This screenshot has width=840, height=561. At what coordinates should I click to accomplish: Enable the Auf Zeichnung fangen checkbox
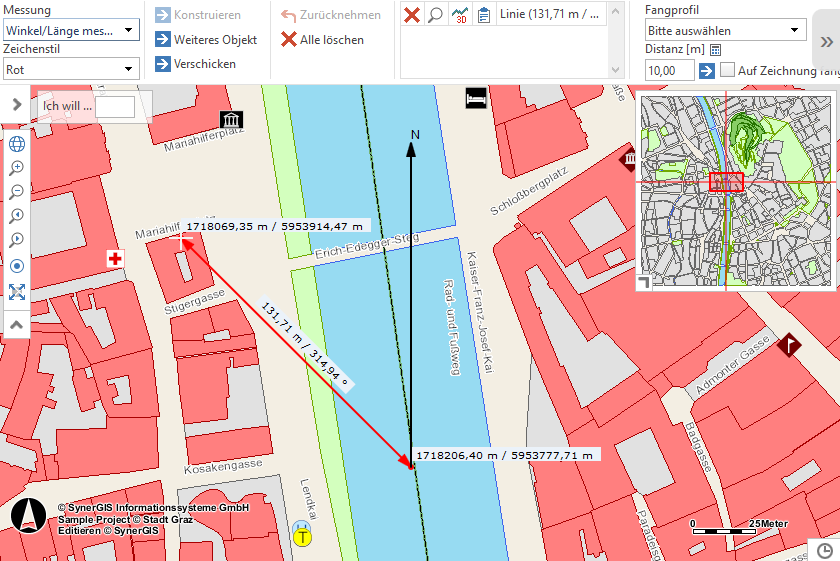click(728, 70)
